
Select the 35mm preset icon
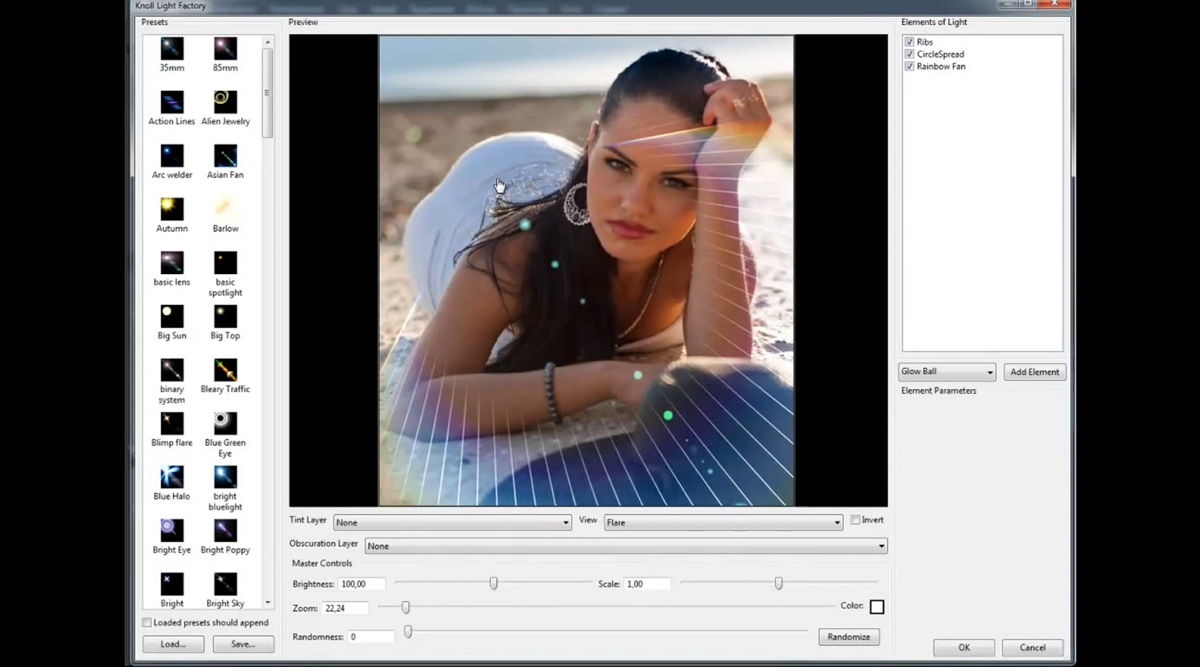coord(172,48)
